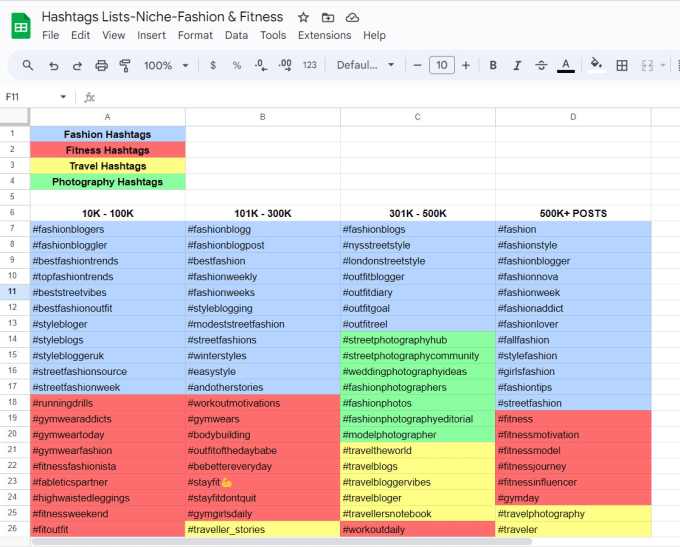Screen dimensions: 680x547
Task: Open the Google Sheets home icon
Action: click(20, 26)
